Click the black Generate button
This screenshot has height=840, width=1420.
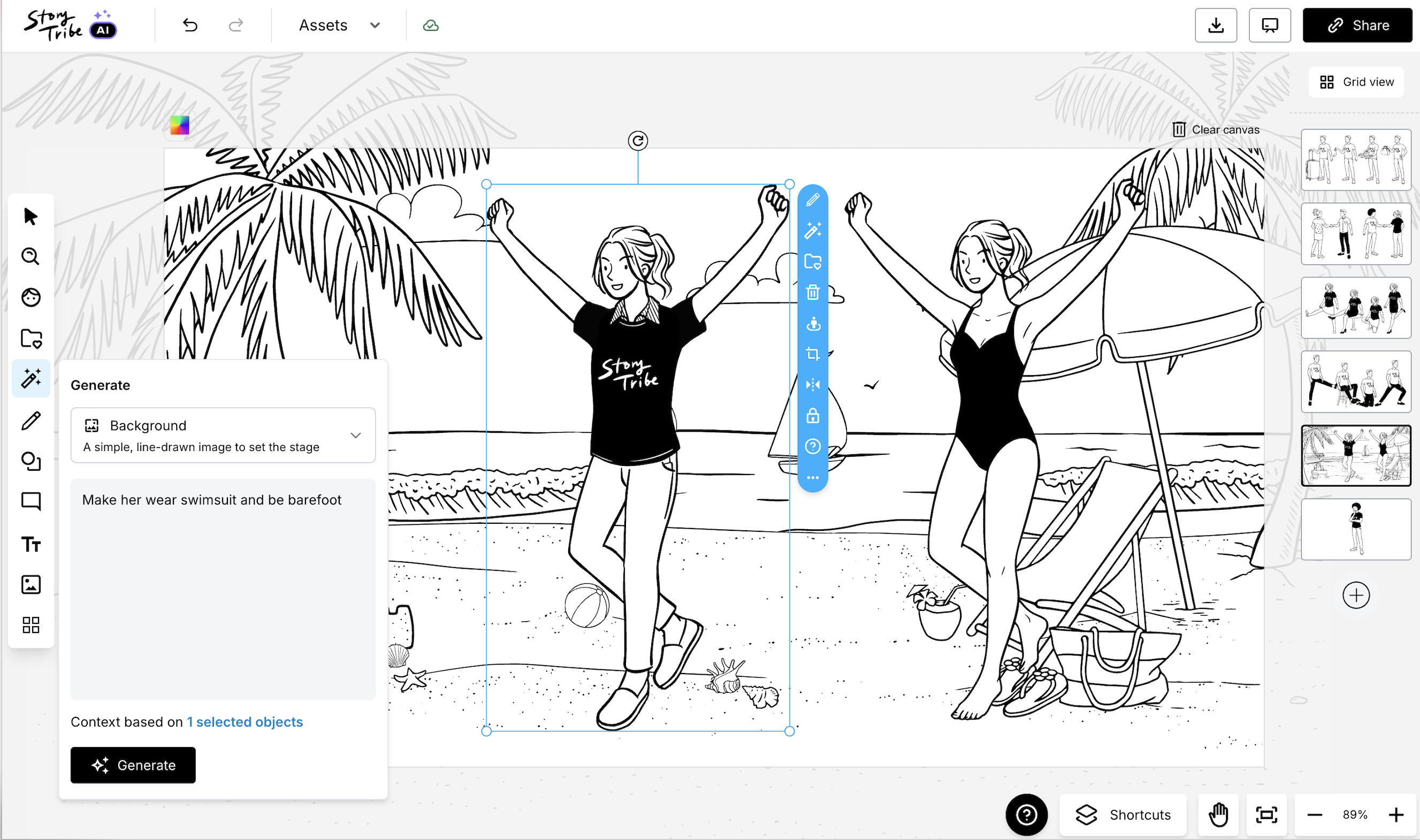[133, 765]
